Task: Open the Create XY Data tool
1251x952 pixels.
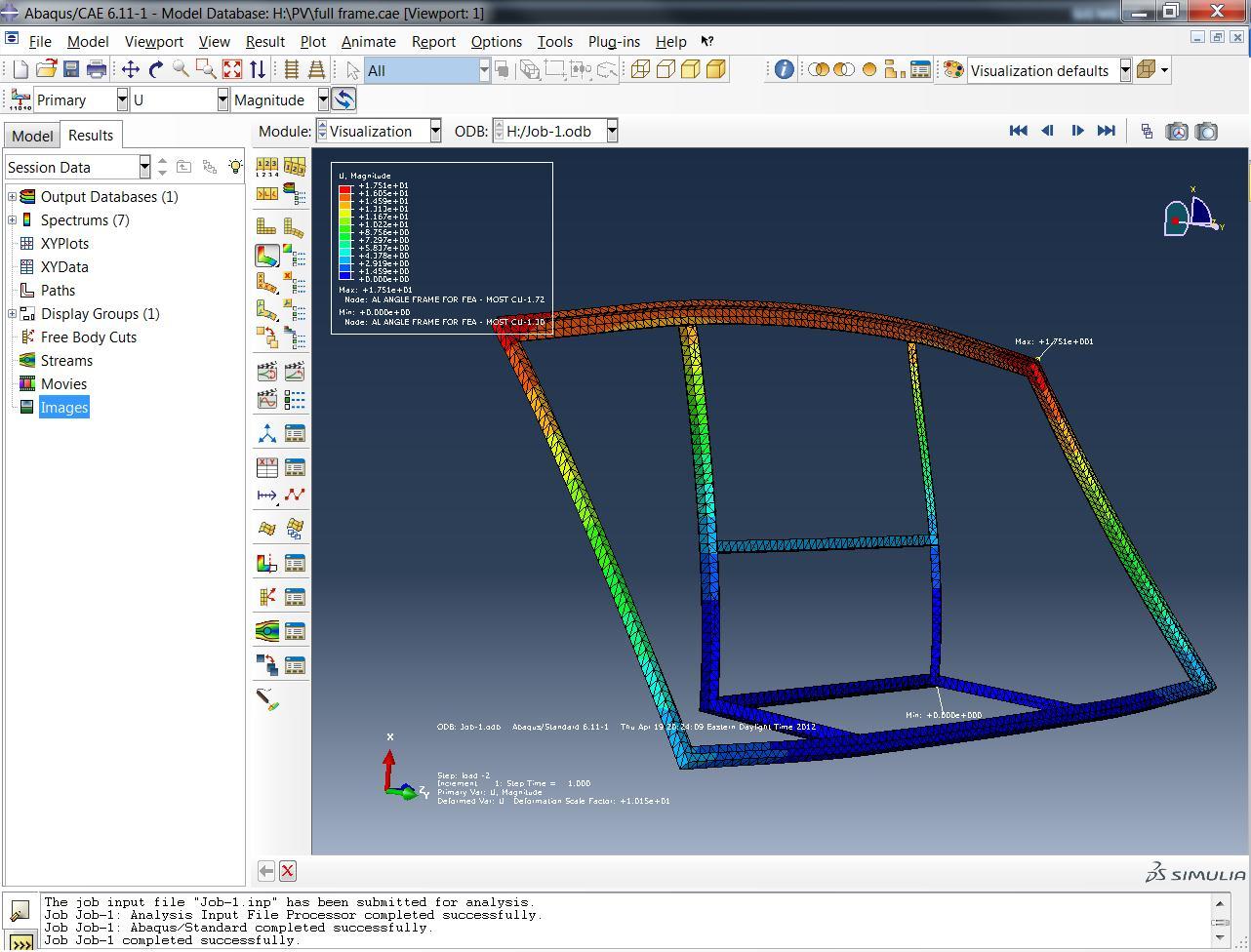Action: (x=266, y=467)
